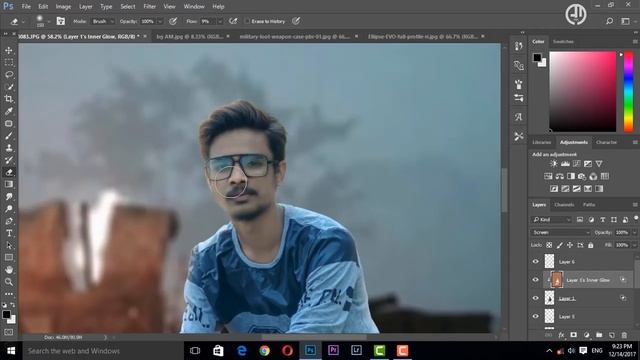The height and width of the screenshot is (360, 640).
Task: Select the Gradient tool
Action: click(x=9, y=184)
